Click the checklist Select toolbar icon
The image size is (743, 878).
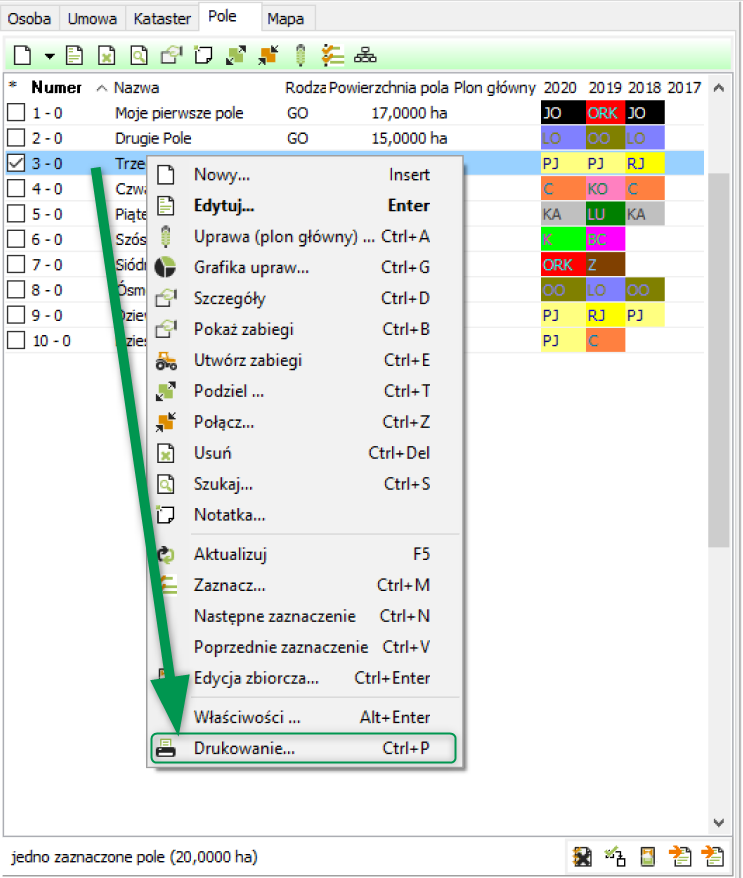click(x=333, y=55)
